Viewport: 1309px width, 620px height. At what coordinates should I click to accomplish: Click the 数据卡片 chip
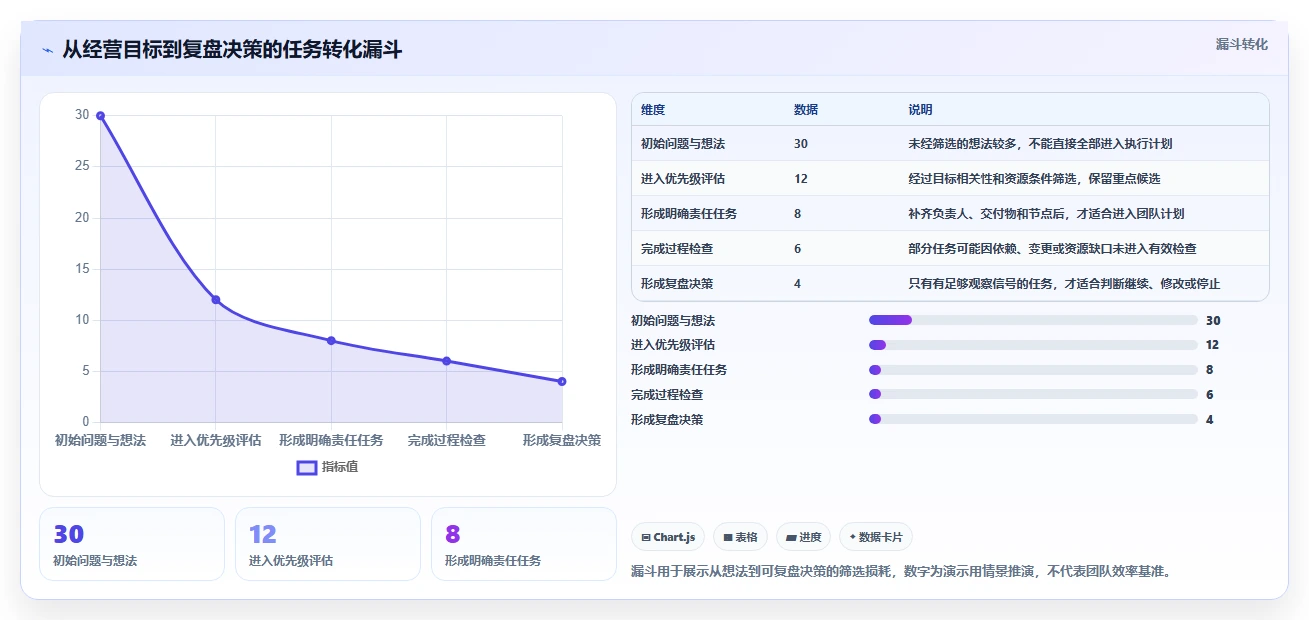click(876, 537)
